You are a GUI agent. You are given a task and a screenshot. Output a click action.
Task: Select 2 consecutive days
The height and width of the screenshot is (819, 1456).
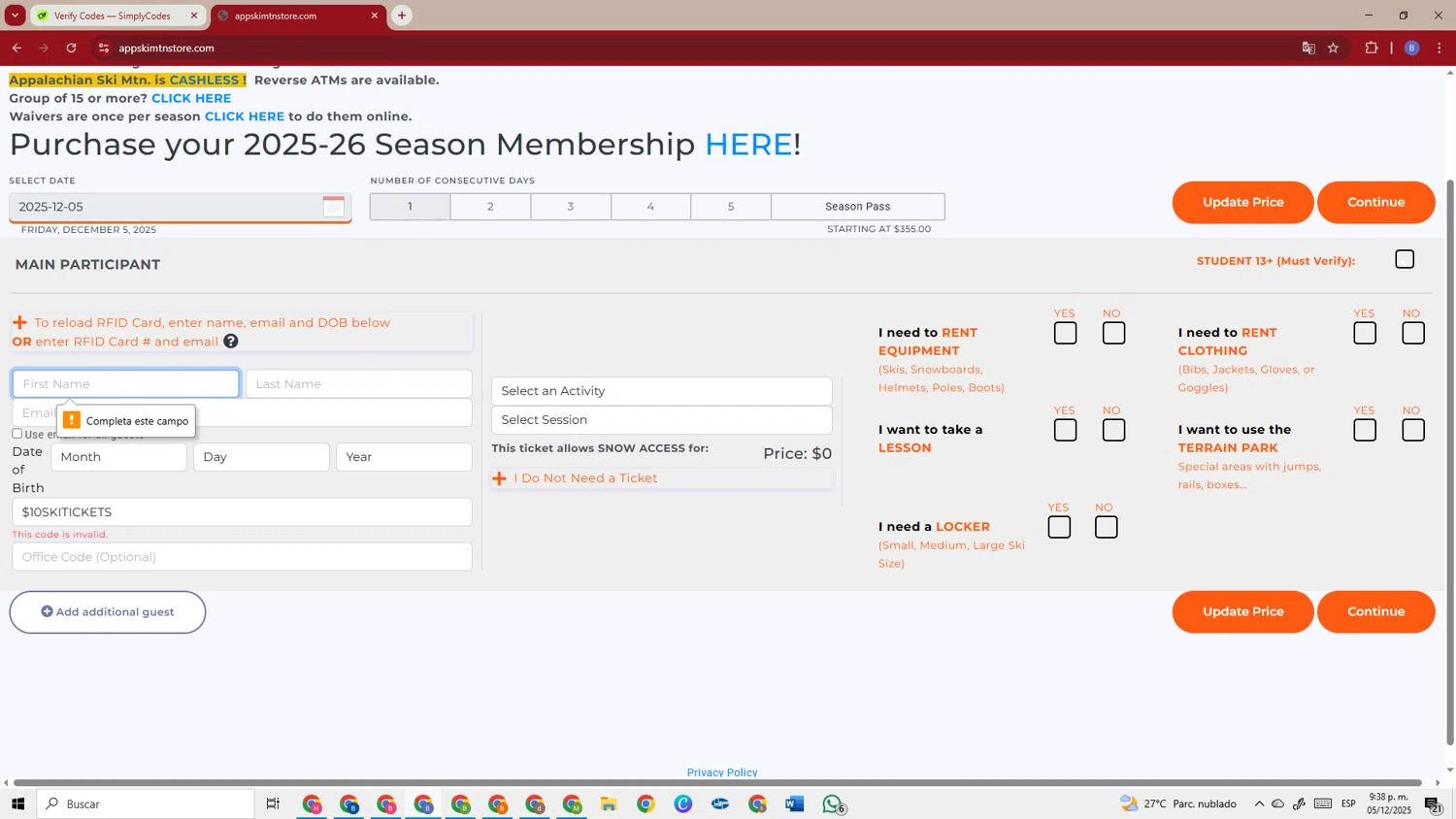pyautogui.click(x=490, y=207)
